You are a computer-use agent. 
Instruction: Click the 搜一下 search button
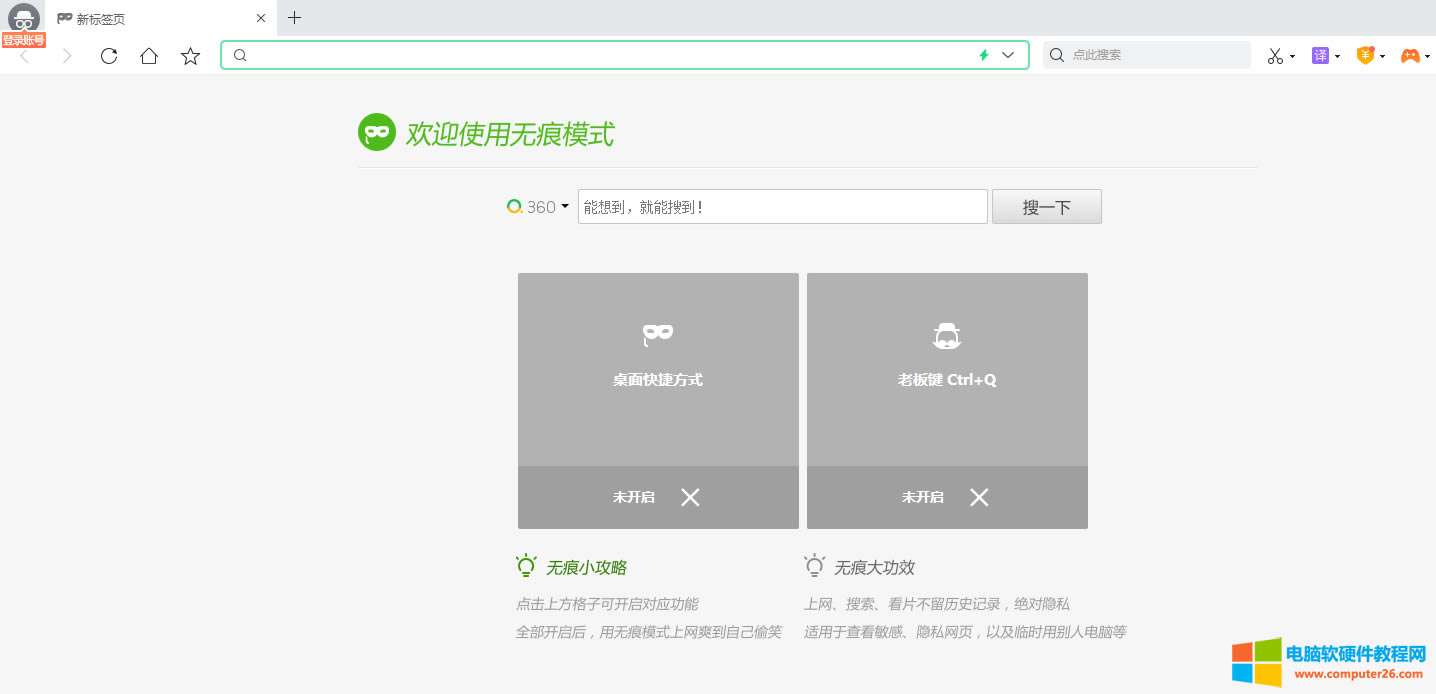click(x=1046, y=207)
